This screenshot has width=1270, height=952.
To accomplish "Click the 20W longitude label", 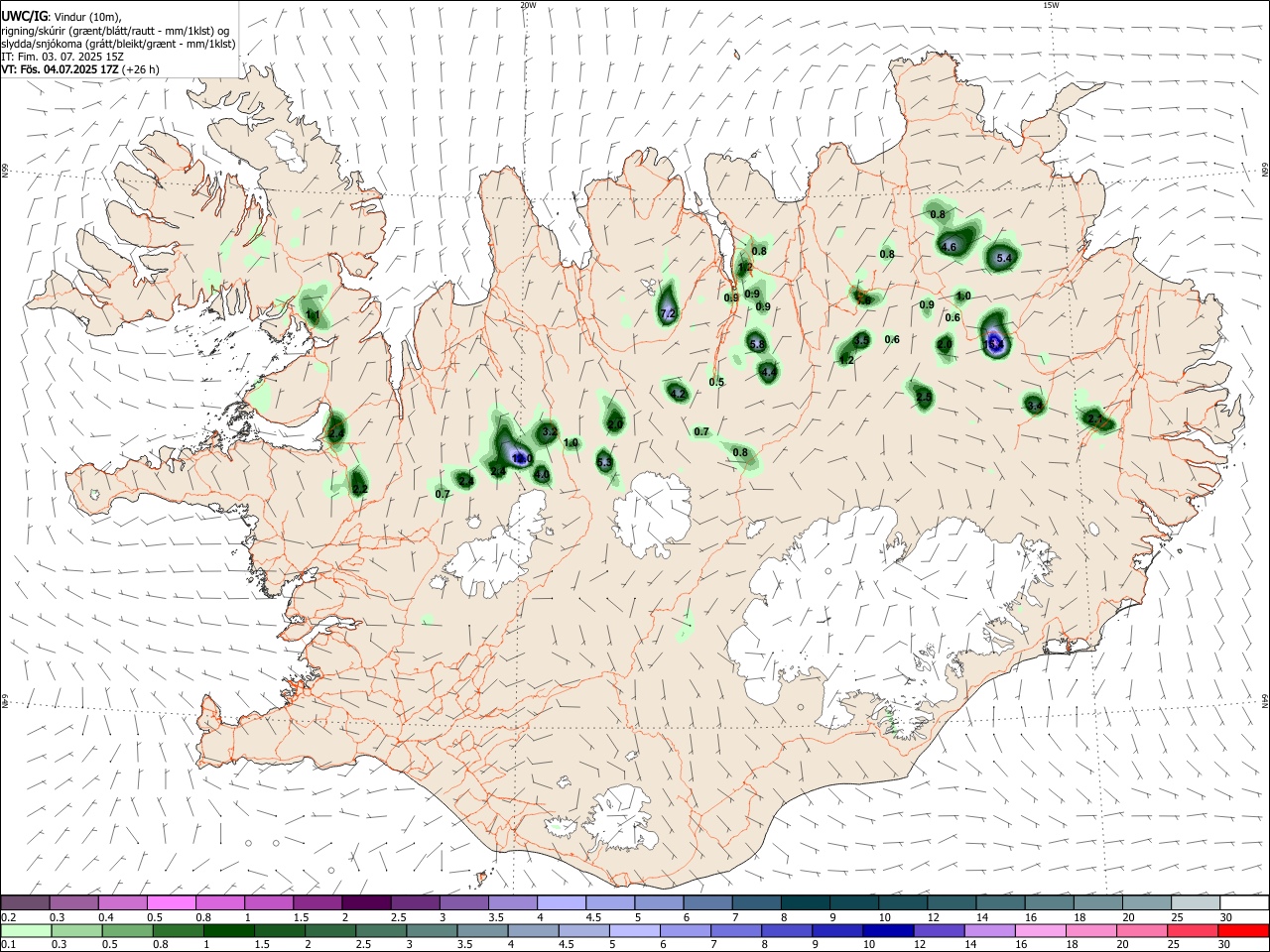I will tap(528, 5).
